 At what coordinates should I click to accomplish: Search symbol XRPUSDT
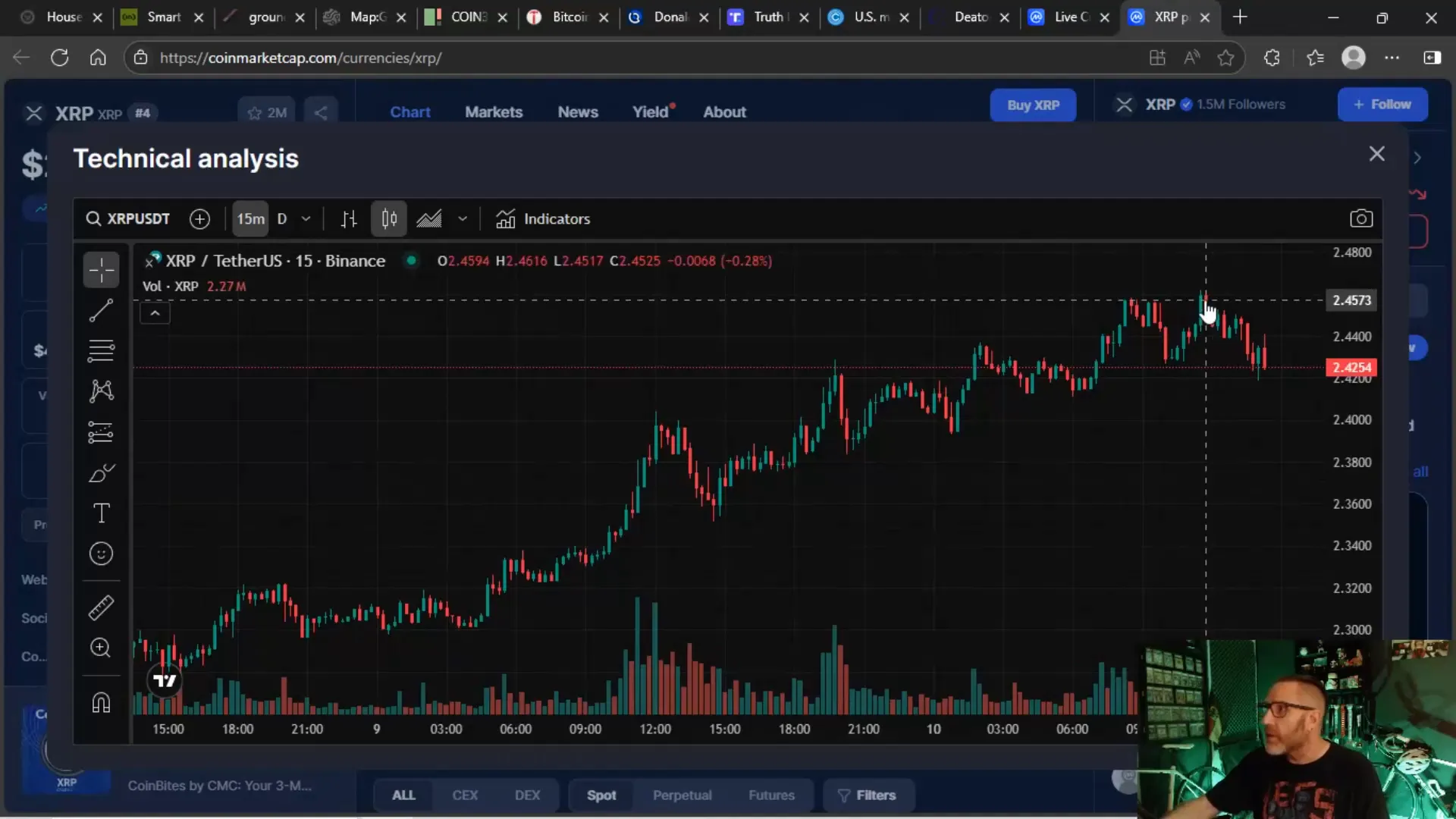click(x=127, y=219)
